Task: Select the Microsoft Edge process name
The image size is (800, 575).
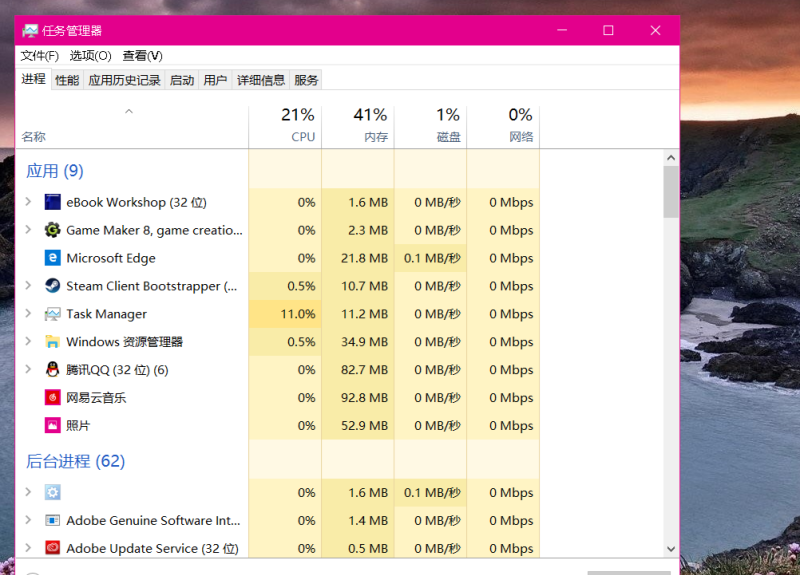Action: (111, 258)
